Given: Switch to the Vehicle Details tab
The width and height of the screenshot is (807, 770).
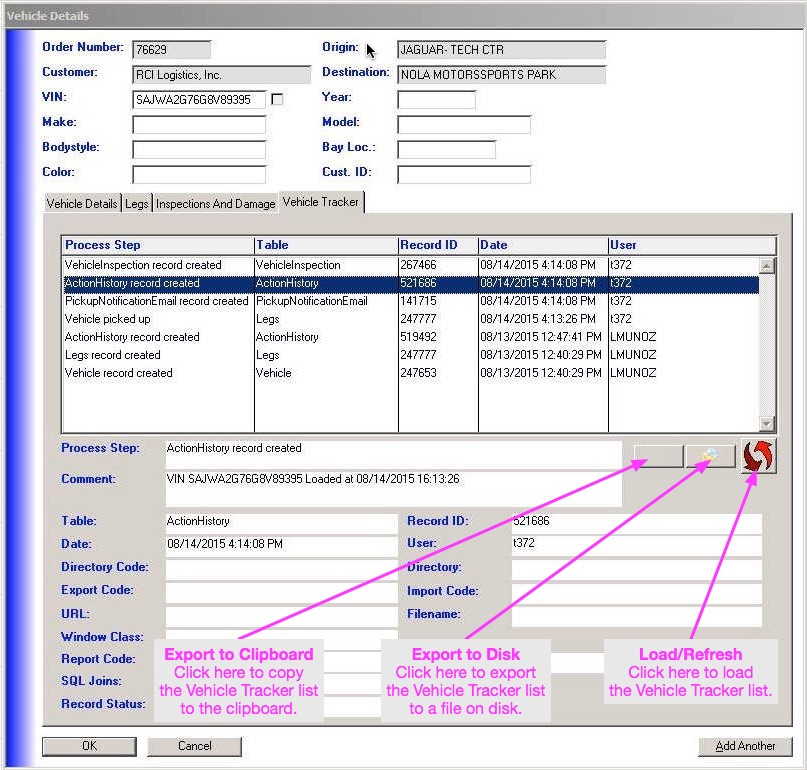Looking at the screenshot, I should pos(82,204).
